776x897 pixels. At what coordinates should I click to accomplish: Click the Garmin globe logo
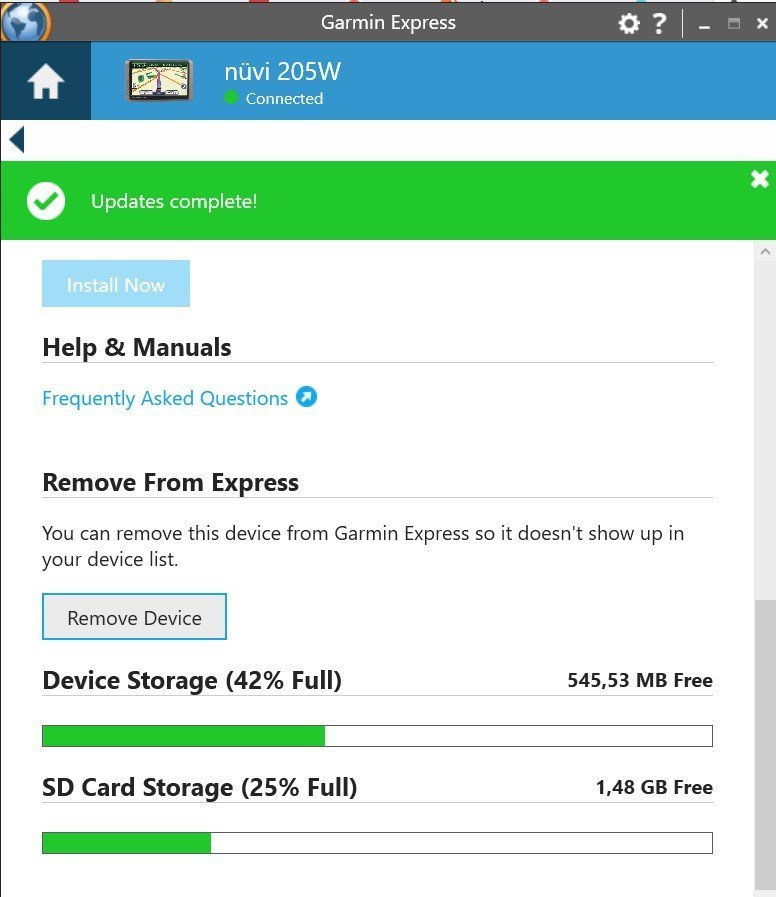[24, 22]
